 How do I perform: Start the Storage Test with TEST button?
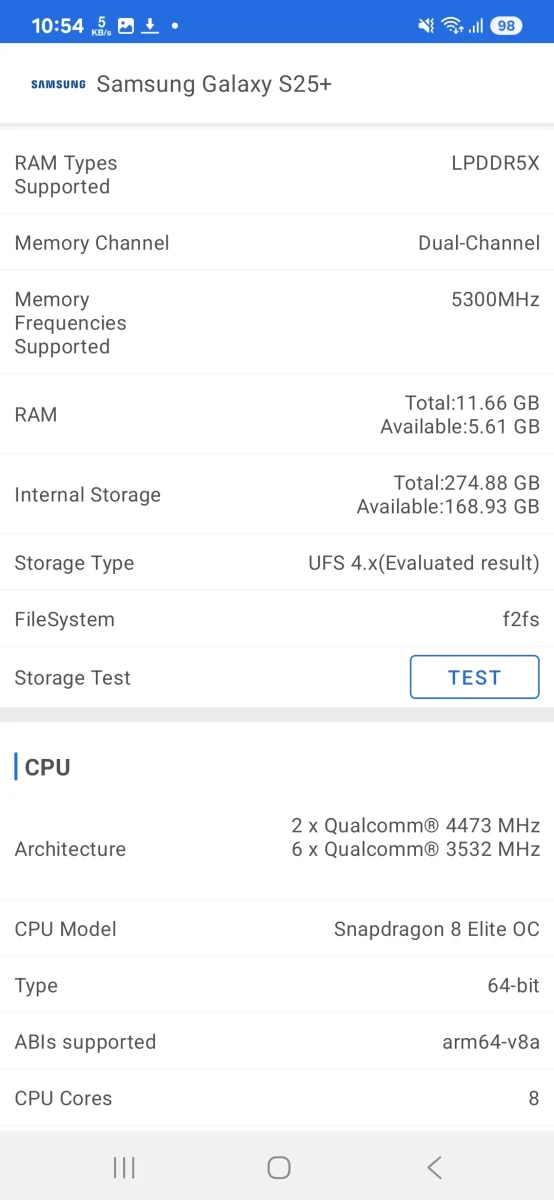pos(474,677)
